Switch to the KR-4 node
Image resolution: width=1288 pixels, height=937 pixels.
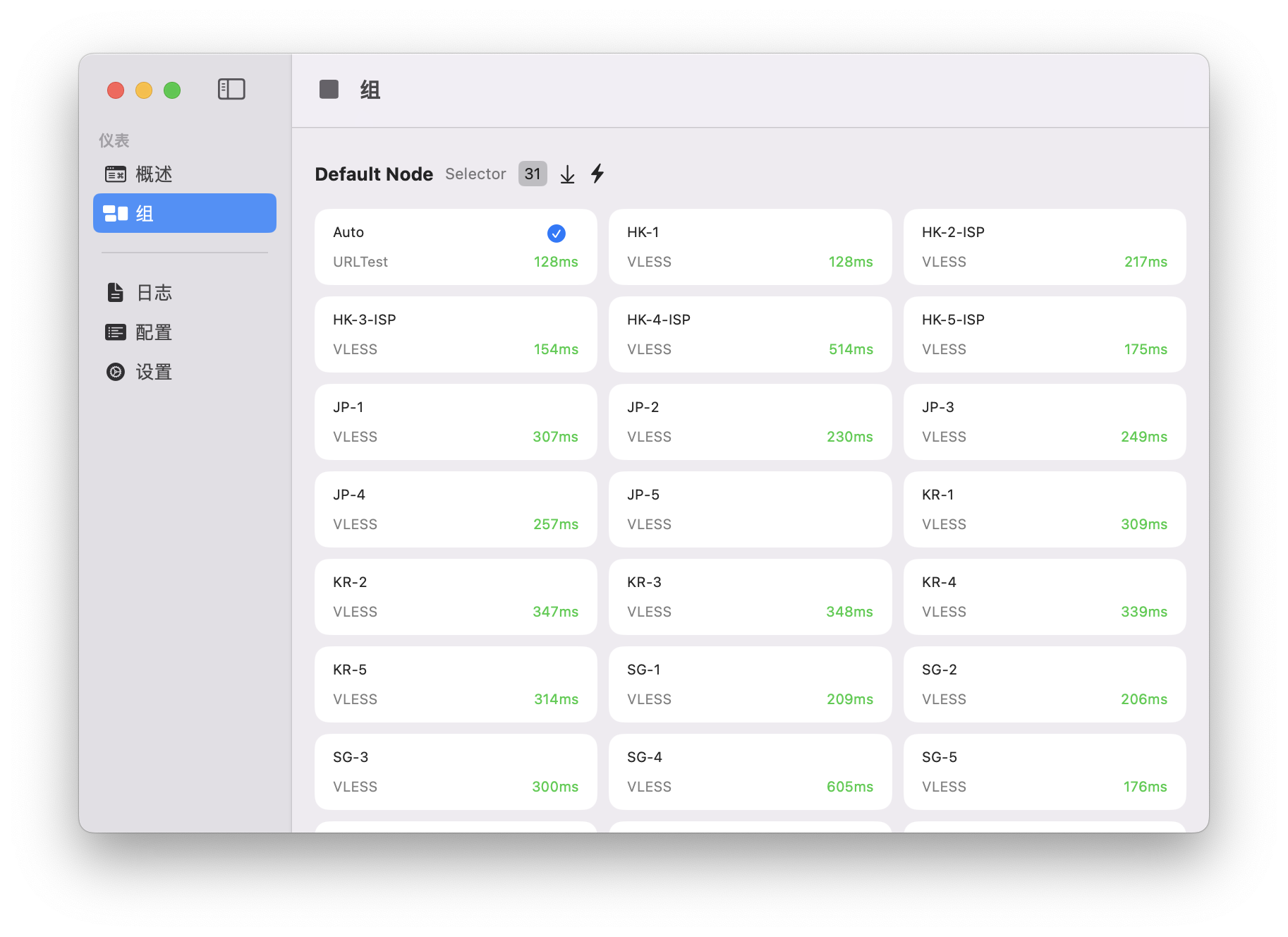pyautogui.click(x=1045, y=597)
